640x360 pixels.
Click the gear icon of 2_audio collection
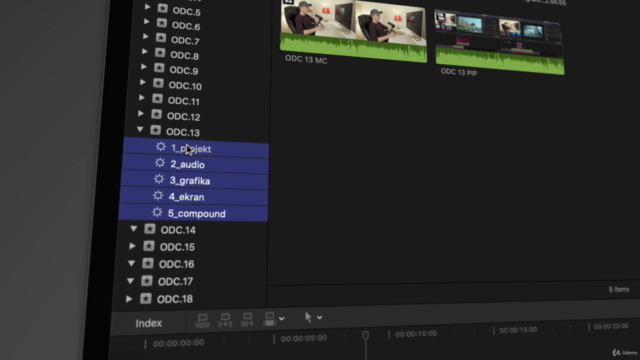tap(160, 163)
